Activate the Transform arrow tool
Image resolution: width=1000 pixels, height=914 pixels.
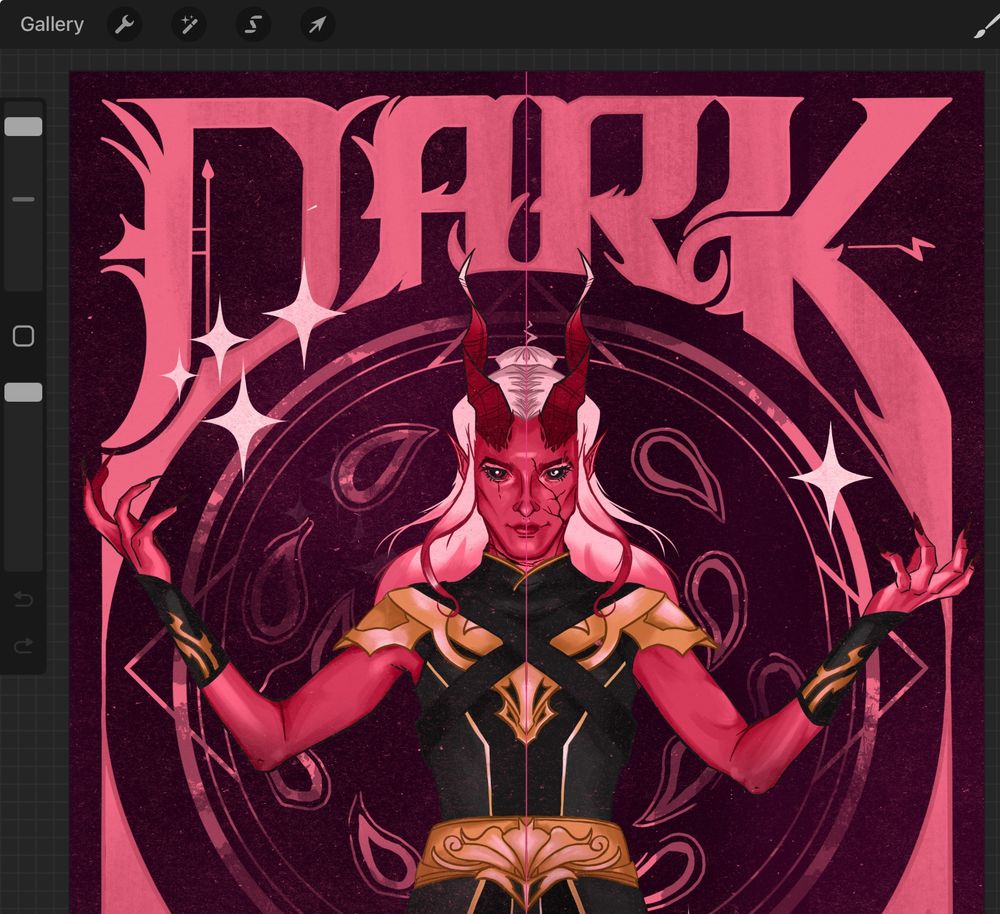[316, 24]
